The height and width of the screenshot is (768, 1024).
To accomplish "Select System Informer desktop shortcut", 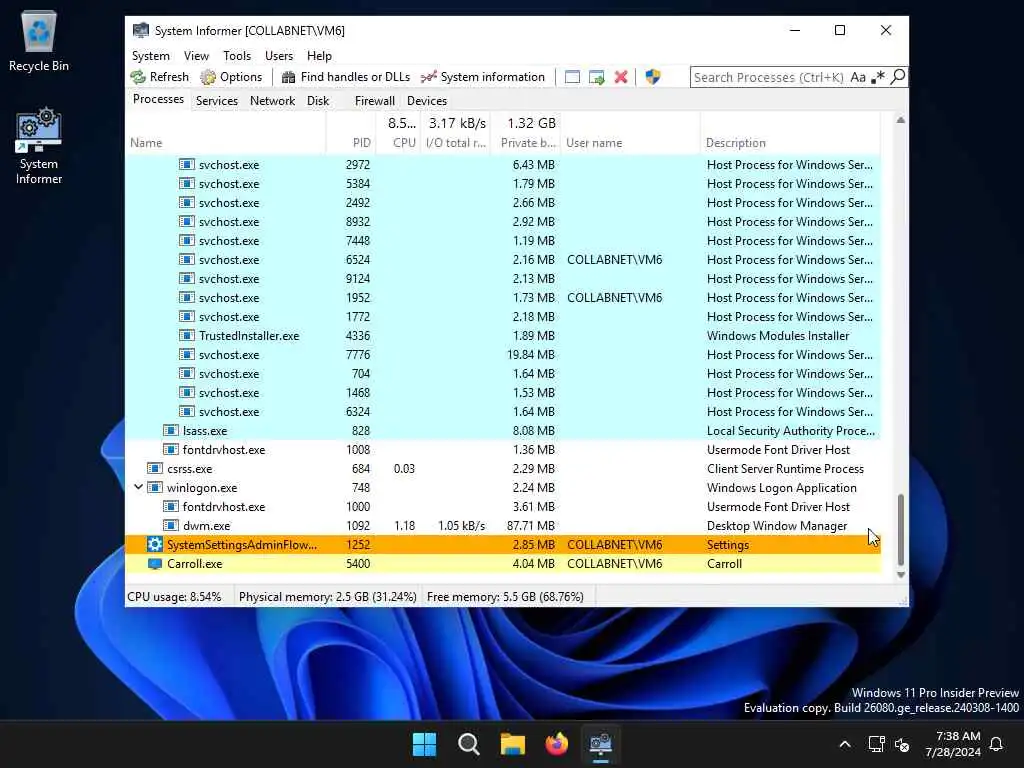I will point(39,146).
